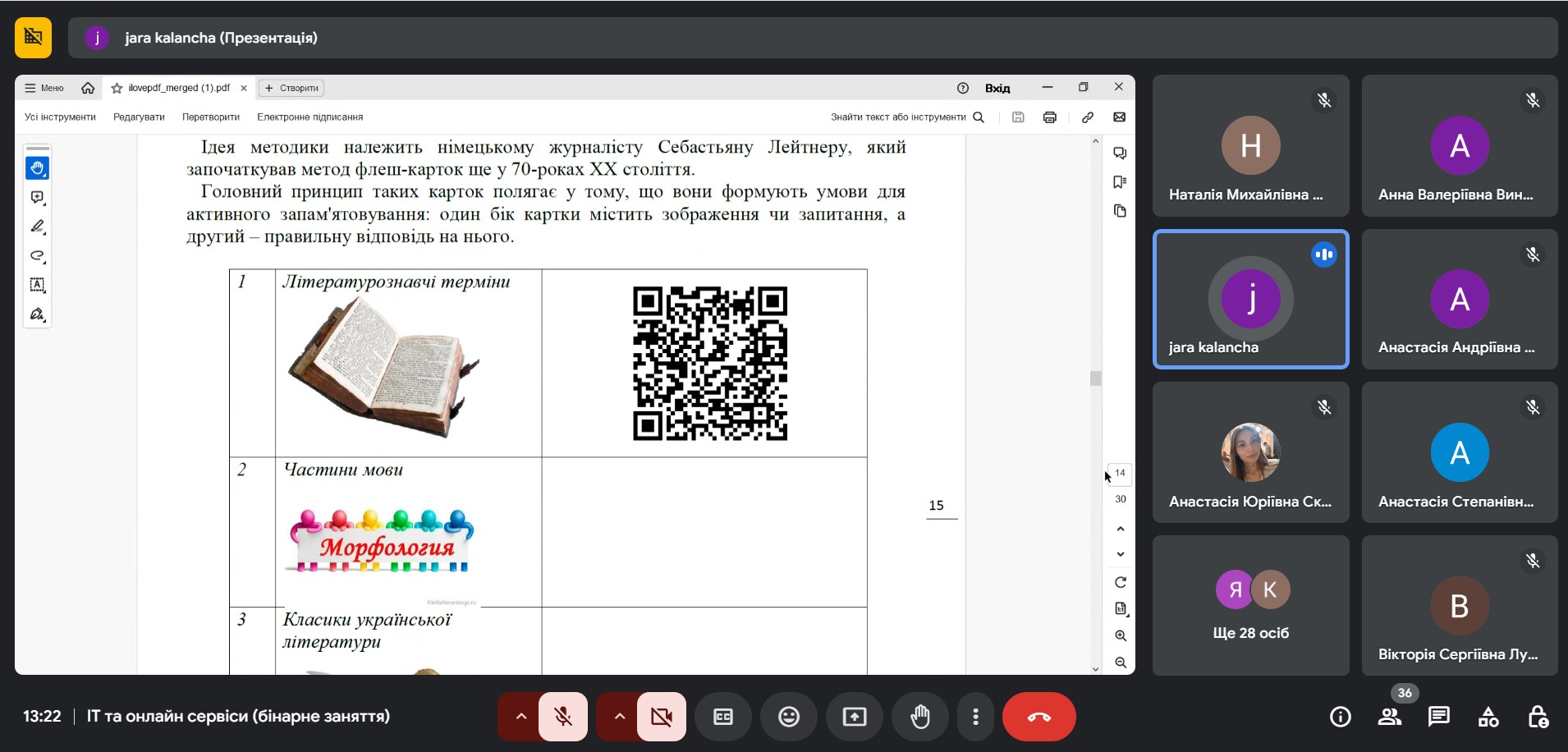Open more options three-dot menu
Image resolution: width=1568 pixels, height=752 pixels.
click(x=975, y=717)
